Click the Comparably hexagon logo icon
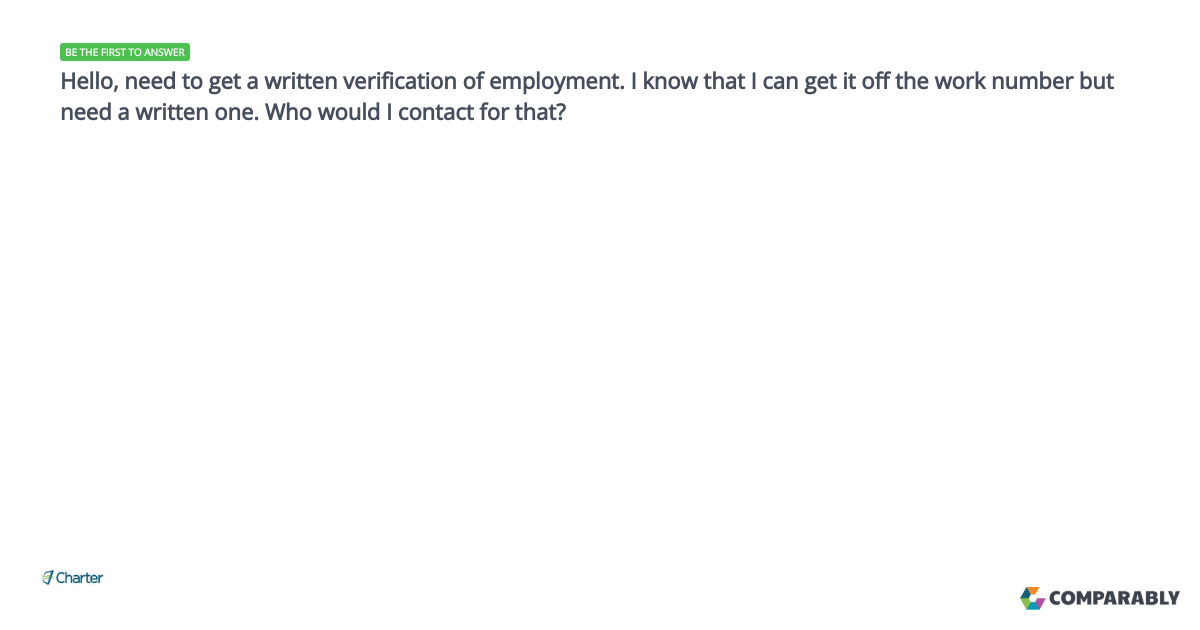This screenshot has width=1200, height=630. 1032,598
